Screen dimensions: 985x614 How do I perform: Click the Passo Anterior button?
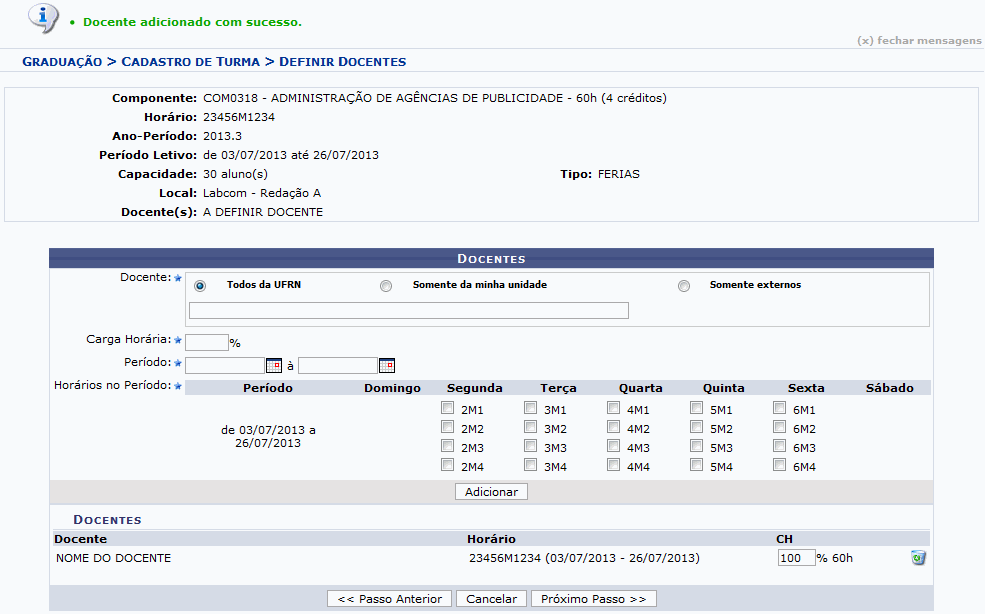click(389, 599)
